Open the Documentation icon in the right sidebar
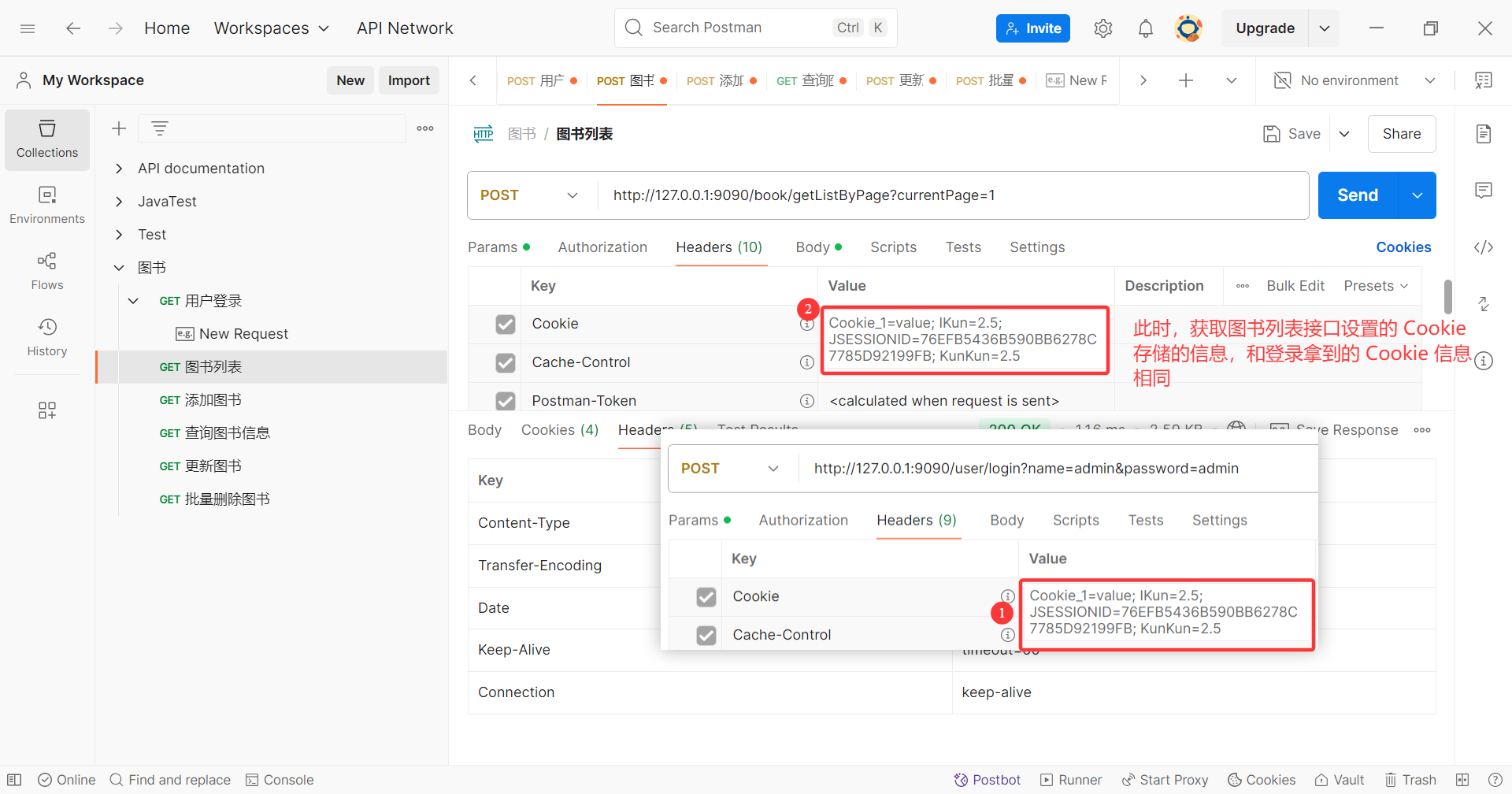This screenshot has height=794, width=1512. [1484, 134]
